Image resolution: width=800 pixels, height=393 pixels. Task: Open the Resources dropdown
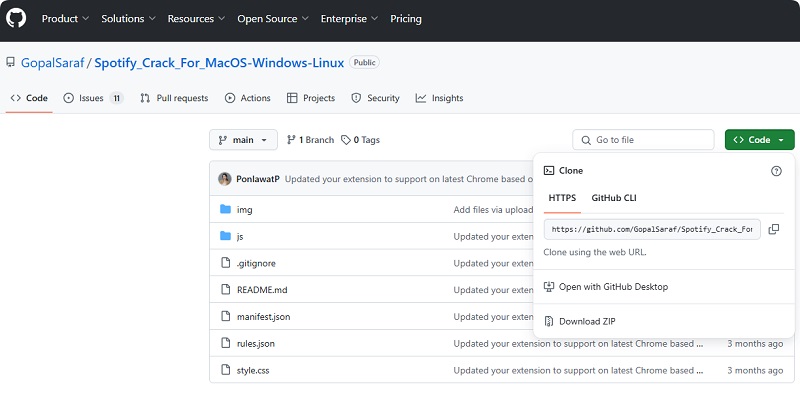(x=196, y=19)
